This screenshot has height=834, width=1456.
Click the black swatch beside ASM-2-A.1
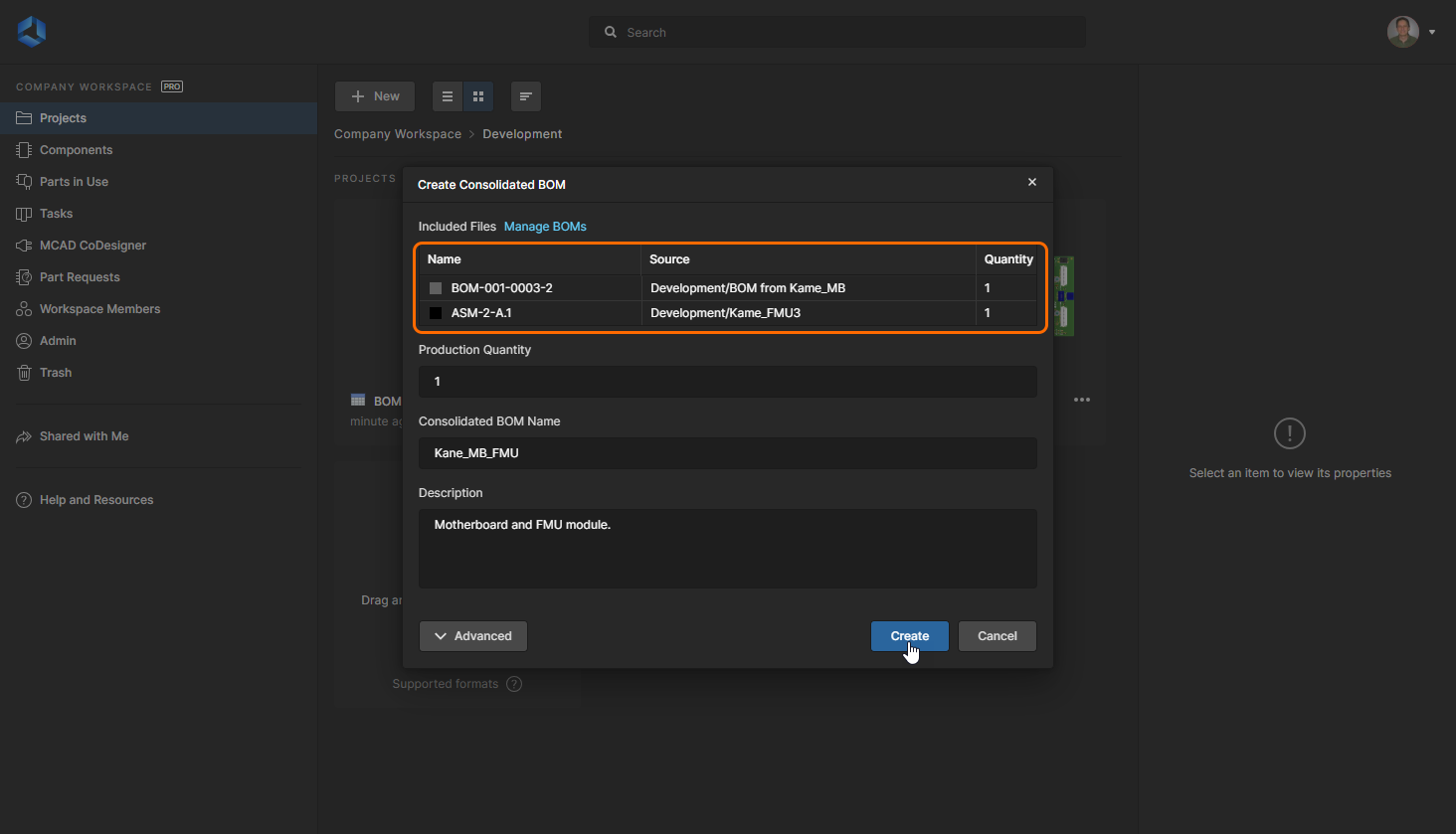(x=436, y=313)
